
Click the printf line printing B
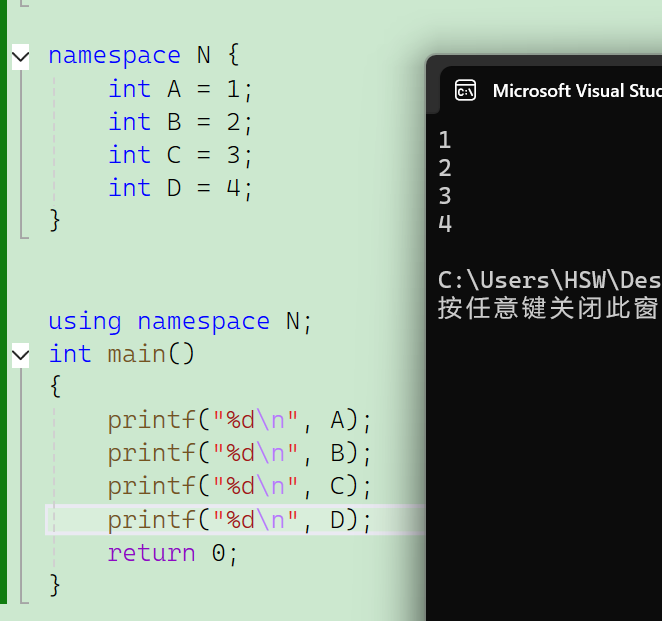tap(239, 454)
